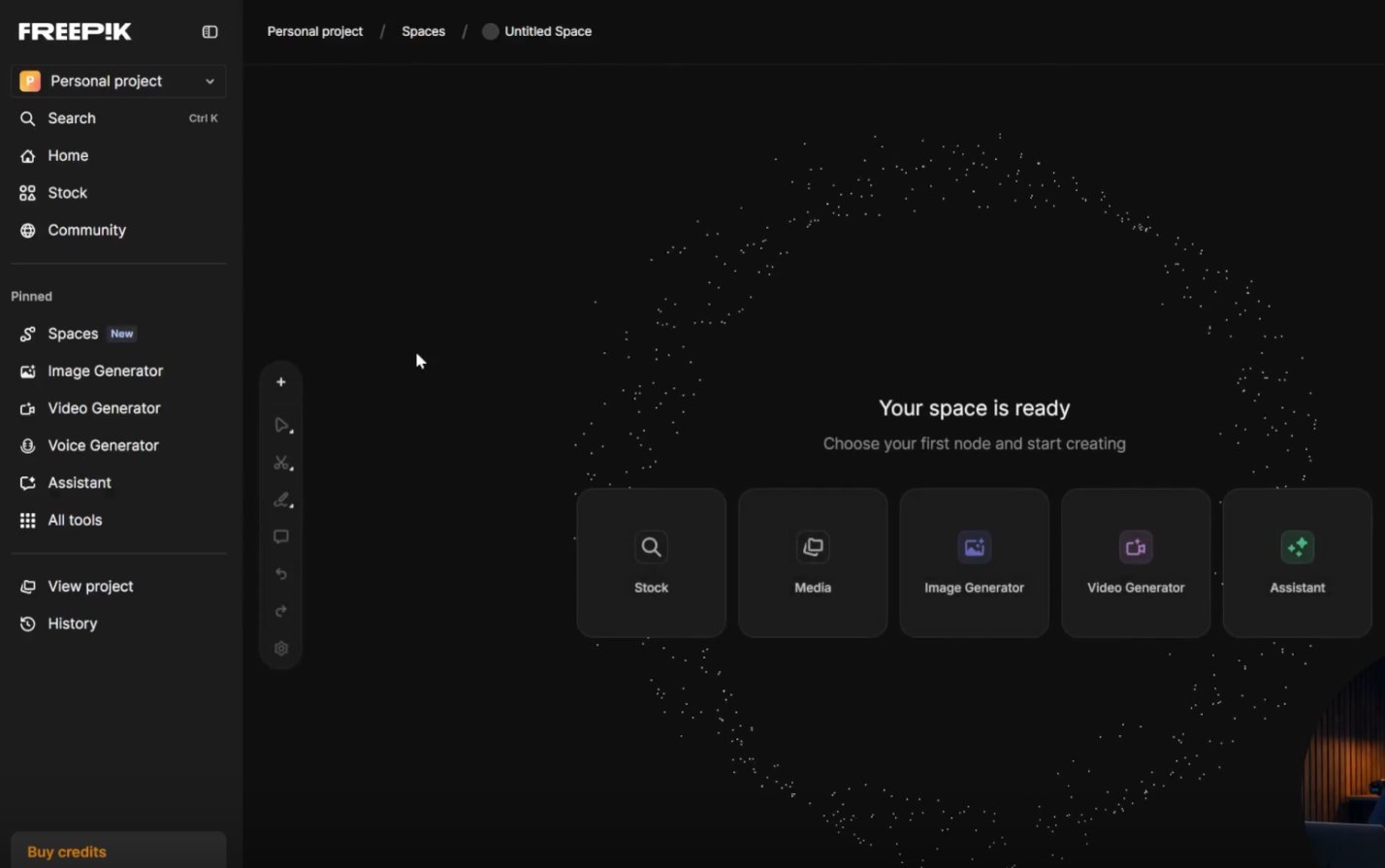Viewport: 1385px width, 868px height.
Task: Choose the scissors cut tool
Action: click(x=281, y=463)
